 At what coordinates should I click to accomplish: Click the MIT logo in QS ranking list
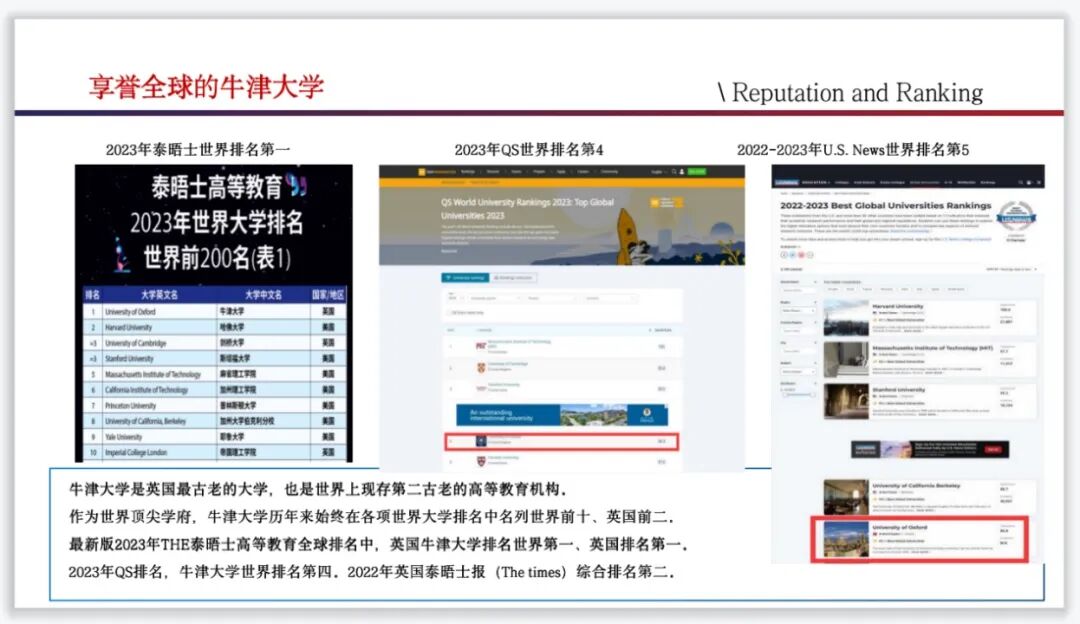(481, 346)
